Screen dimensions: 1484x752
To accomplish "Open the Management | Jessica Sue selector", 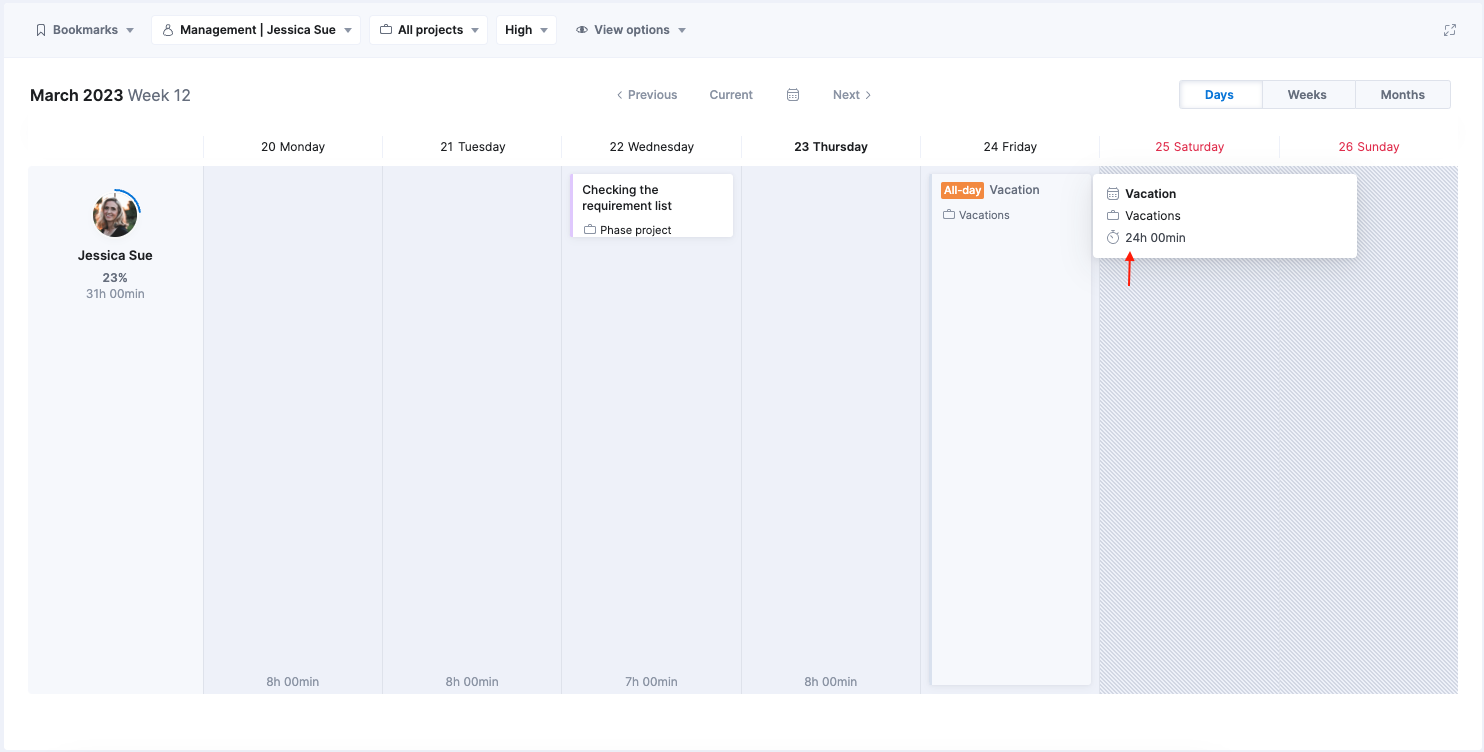I will [x=256, y=30].
